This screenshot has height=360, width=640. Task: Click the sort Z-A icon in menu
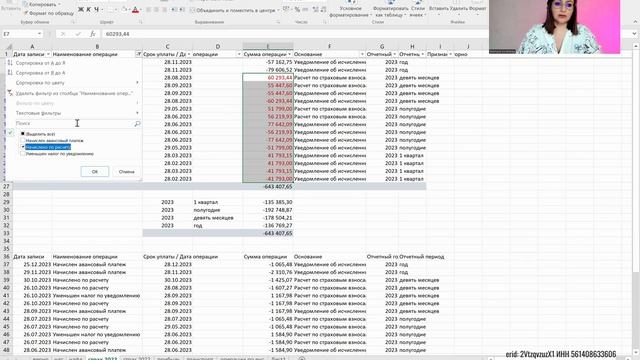point(10,73)
